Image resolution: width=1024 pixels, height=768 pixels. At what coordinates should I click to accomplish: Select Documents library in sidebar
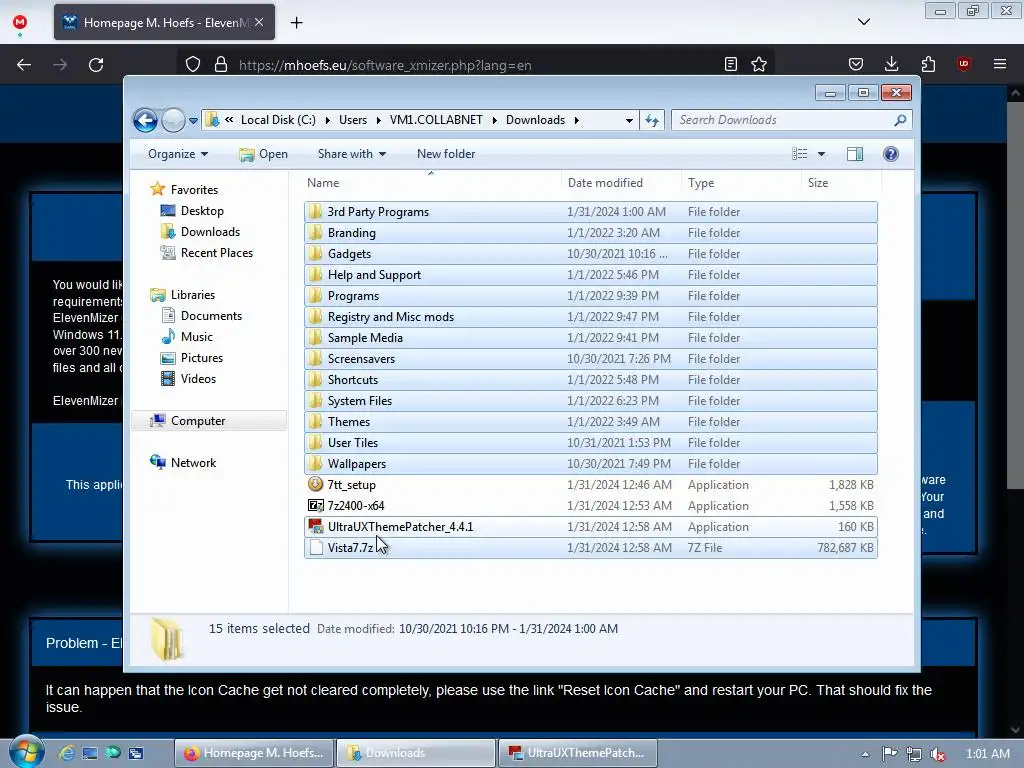tap(211, 315)
